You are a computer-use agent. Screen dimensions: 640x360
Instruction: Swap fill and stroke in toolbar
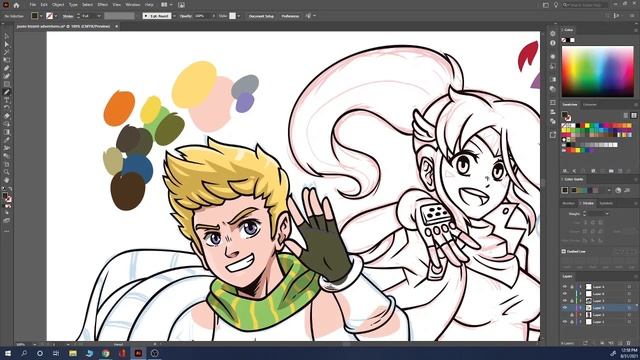10,189
